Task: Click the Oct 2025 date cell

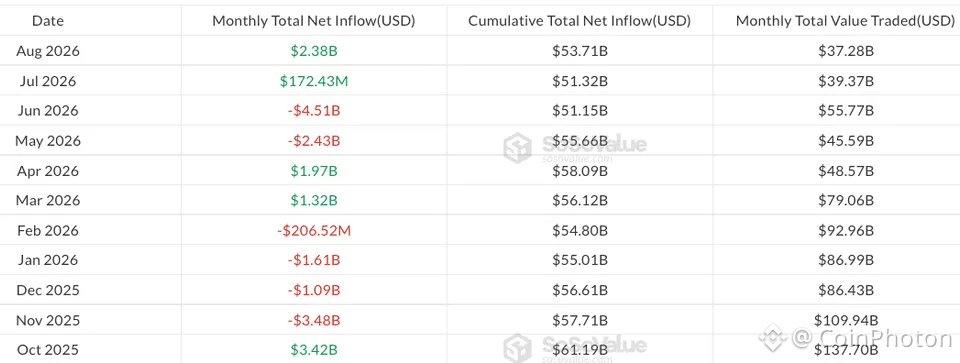Action: [x=48, y=350]
